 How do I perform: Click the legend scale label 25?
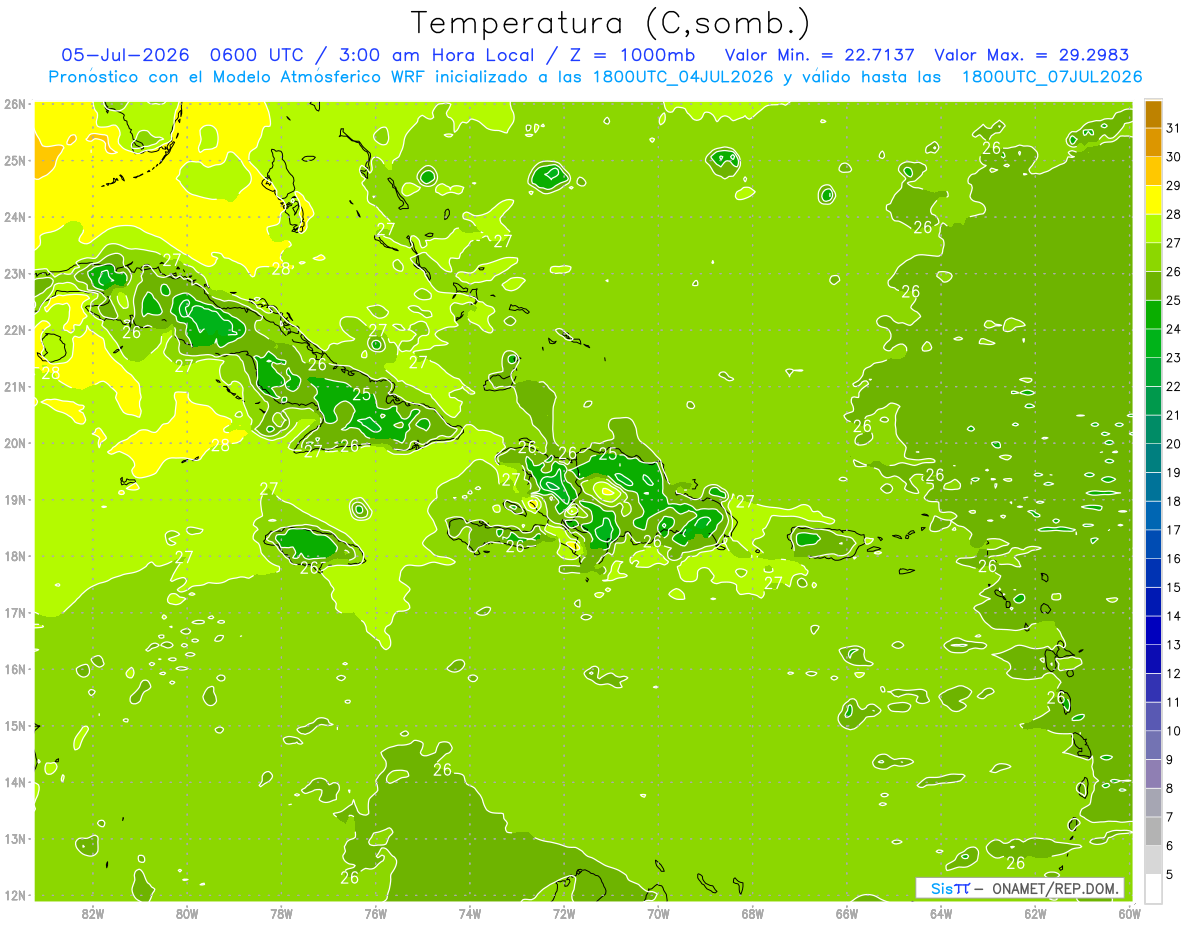[x=1173, y=300]
